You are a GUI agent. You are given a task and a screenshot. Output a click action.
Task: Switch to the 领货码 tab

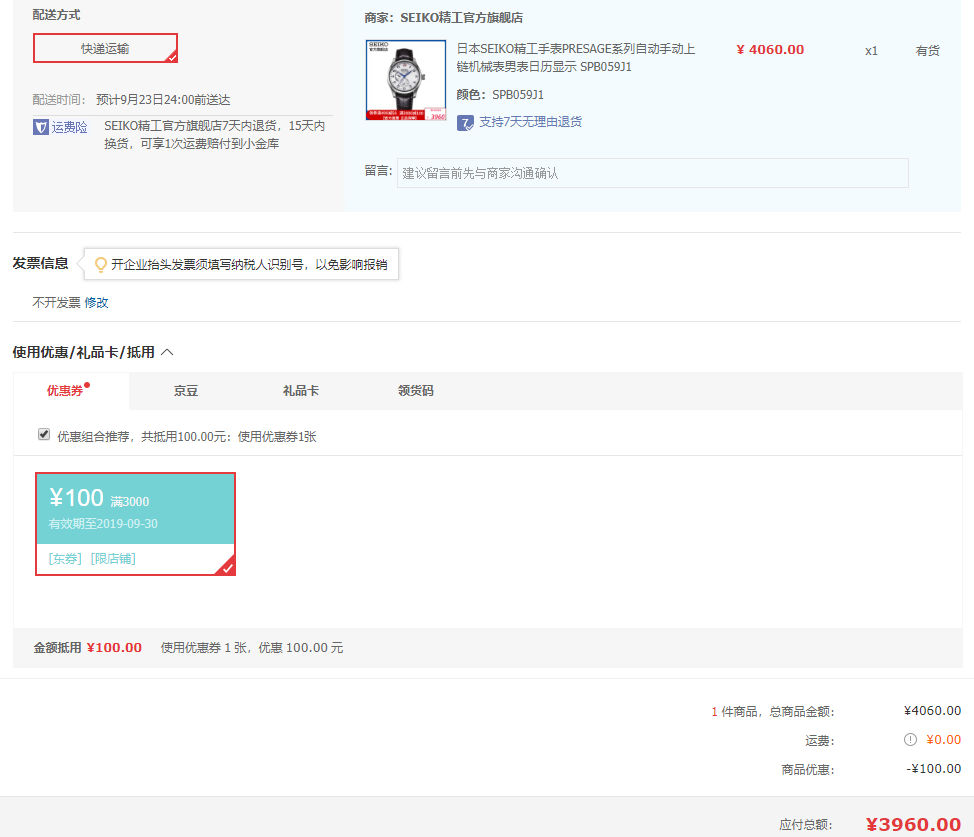416,391
